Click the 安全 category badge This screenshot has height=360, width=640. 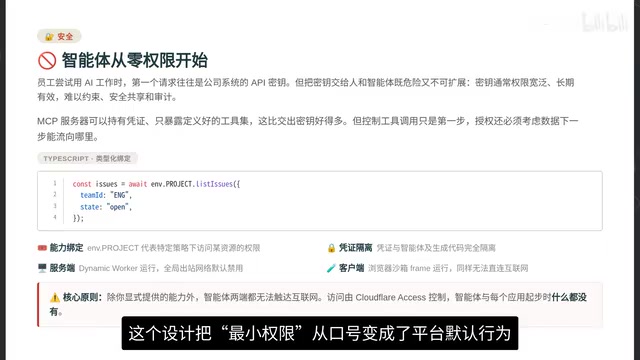[x=59, y=36]
